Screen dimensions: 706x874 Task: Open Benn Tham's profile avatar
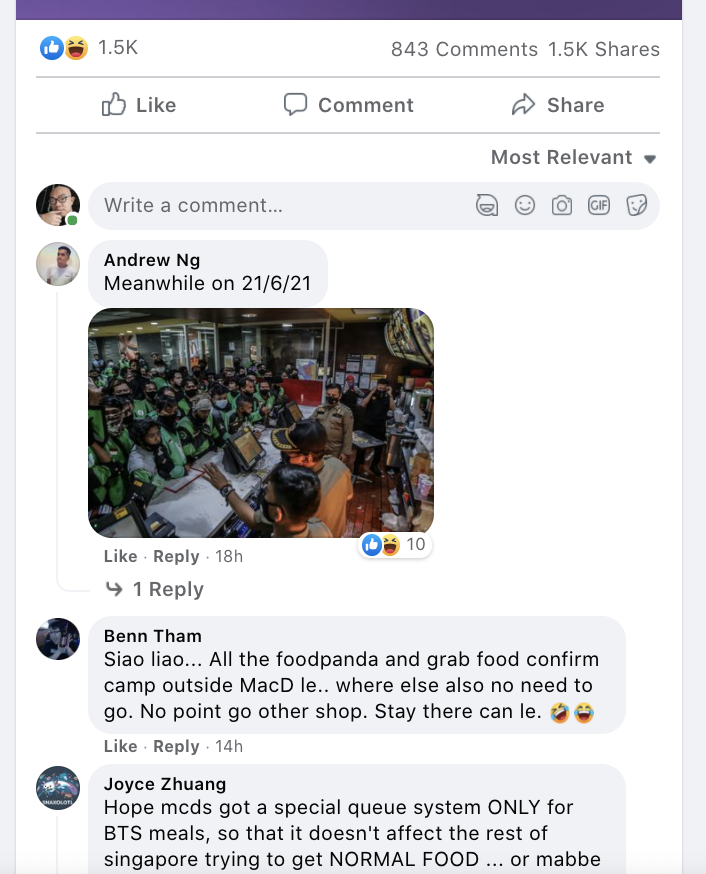point(58,638)
